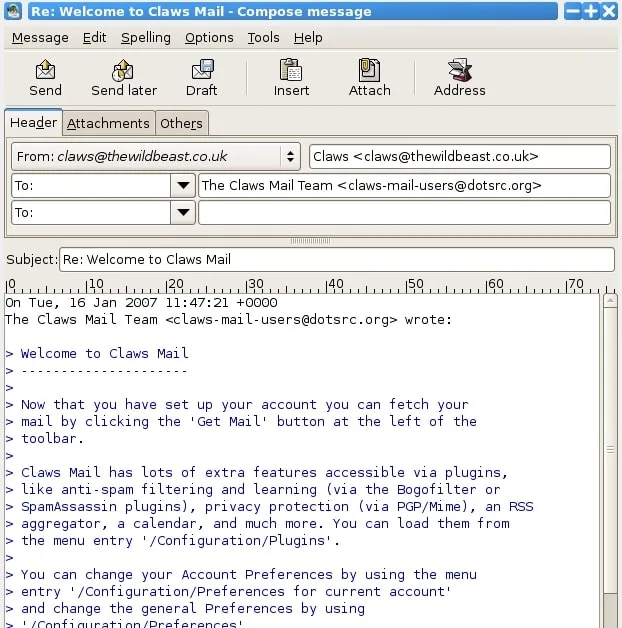
Task: Click the Subject field
Action: [337, 260]
